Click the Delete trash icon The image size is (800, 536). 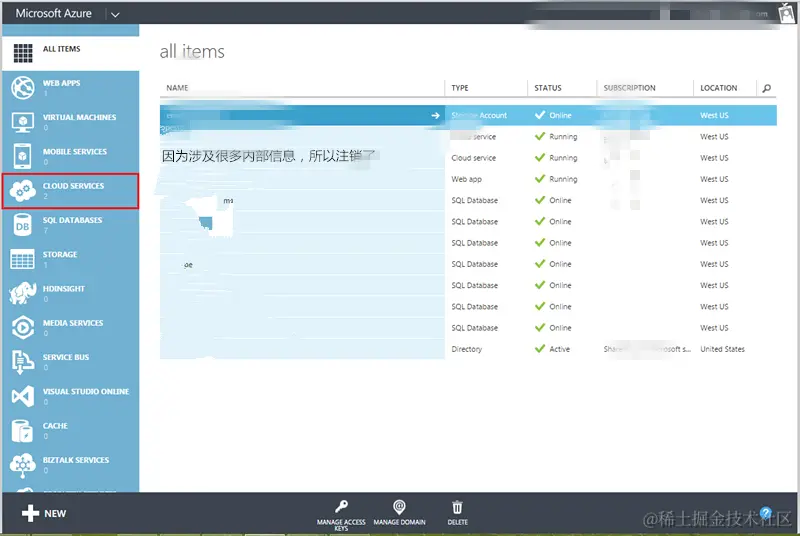click(x=457, y=507)
